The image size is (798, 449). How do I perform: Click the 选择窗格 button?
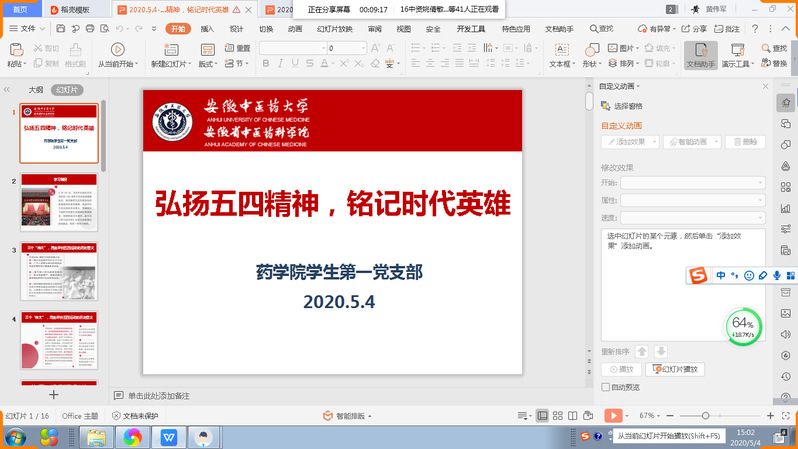[x=622, y=106]
